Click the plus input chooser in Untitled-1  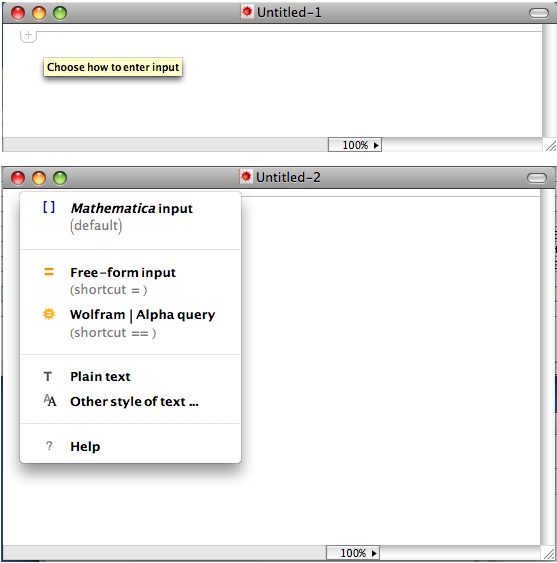pyautogui.click(x=28, y=36)
